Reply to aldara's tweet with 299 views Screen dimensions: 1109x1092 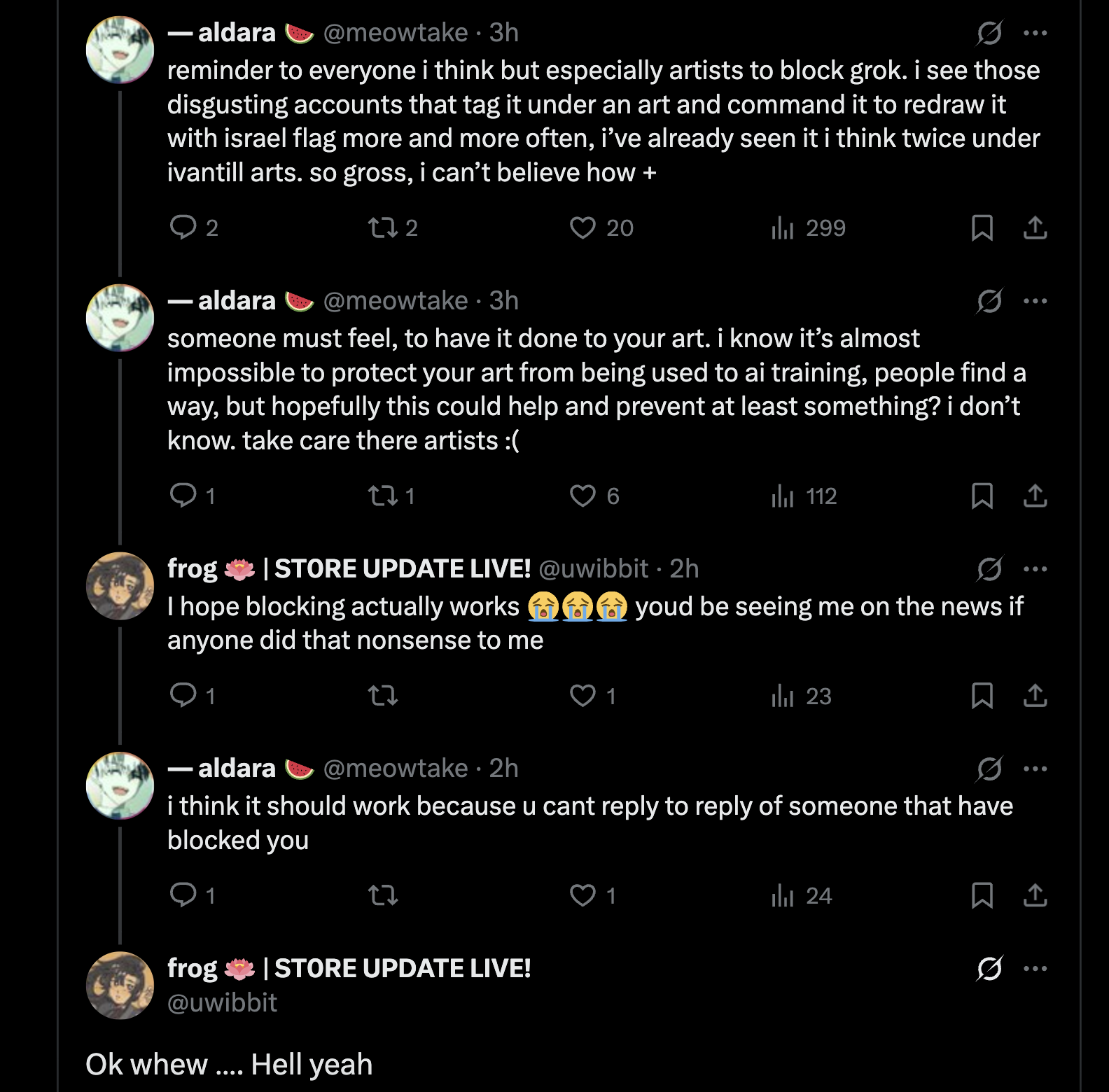point(183,228)
